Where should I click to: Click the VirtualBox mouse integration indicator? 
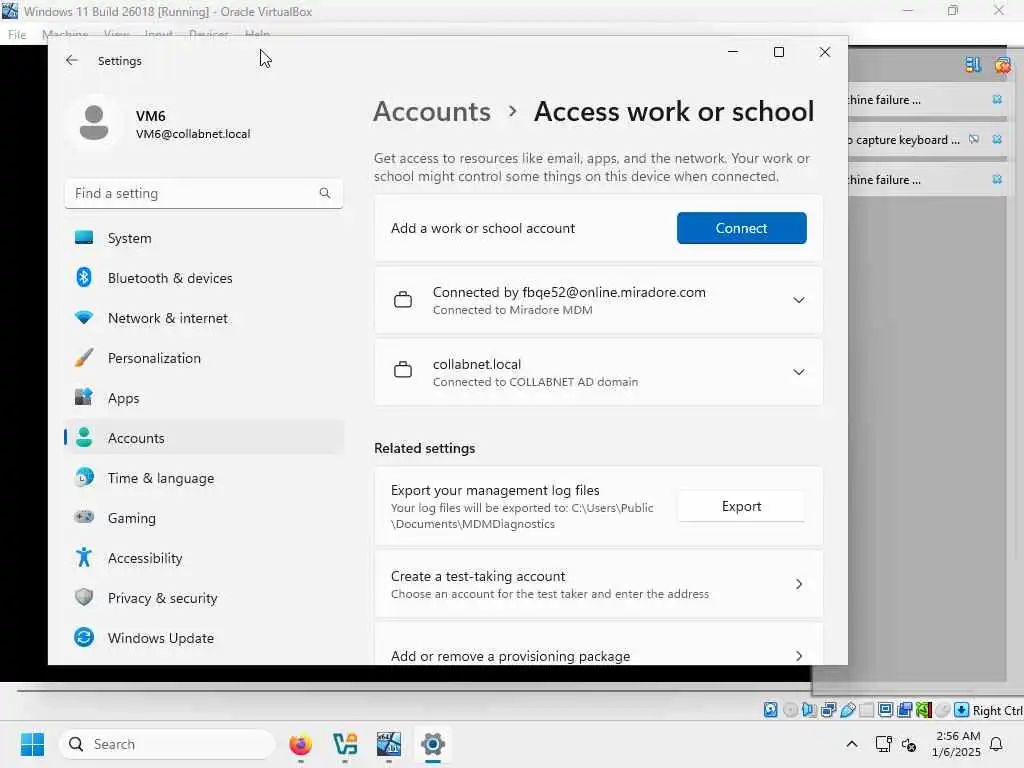tap(942, 710)
